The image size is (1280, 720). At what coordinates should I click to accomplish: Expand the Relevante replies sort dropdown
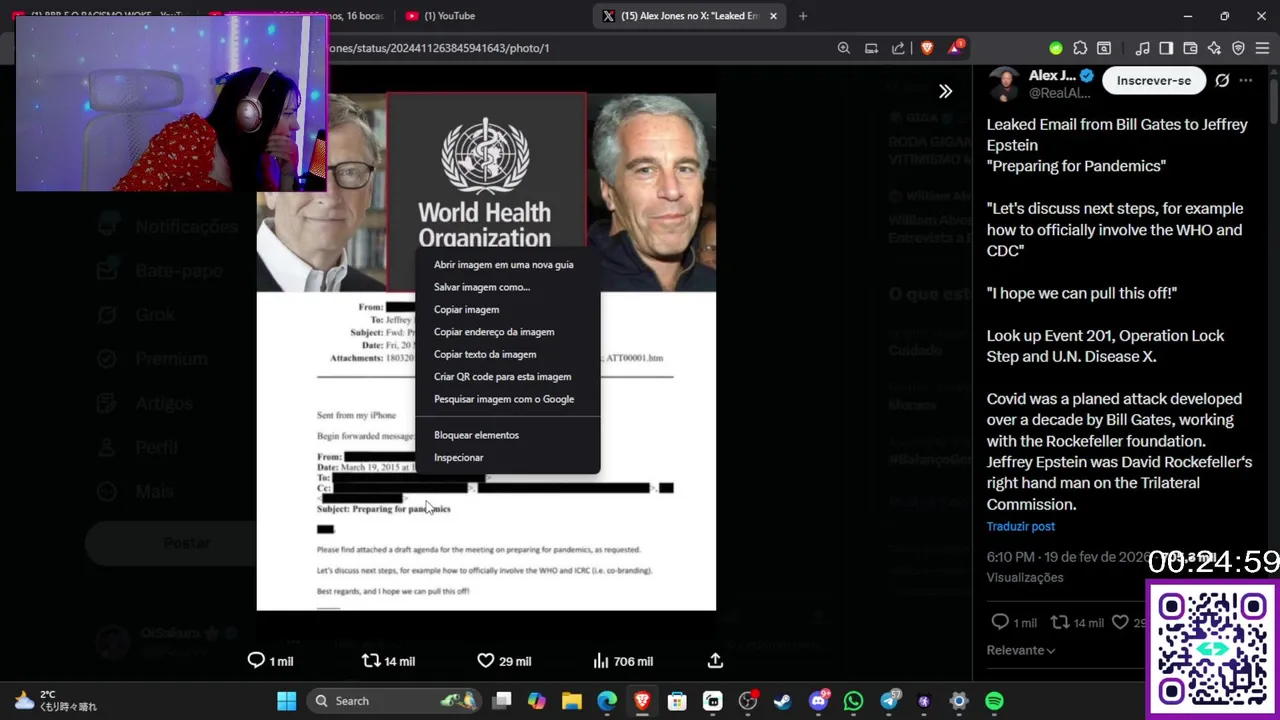pyautogui.click(x=1021, y=650)
